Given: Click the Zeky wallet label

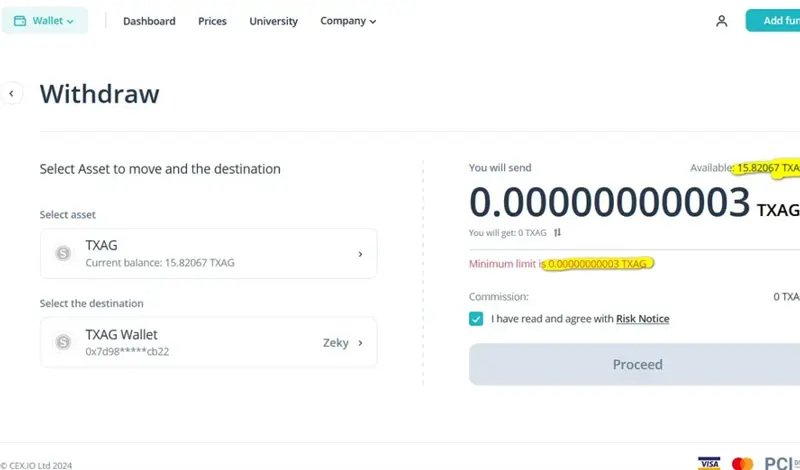Looking at the screenshot, I should click(x=336, y=343).
